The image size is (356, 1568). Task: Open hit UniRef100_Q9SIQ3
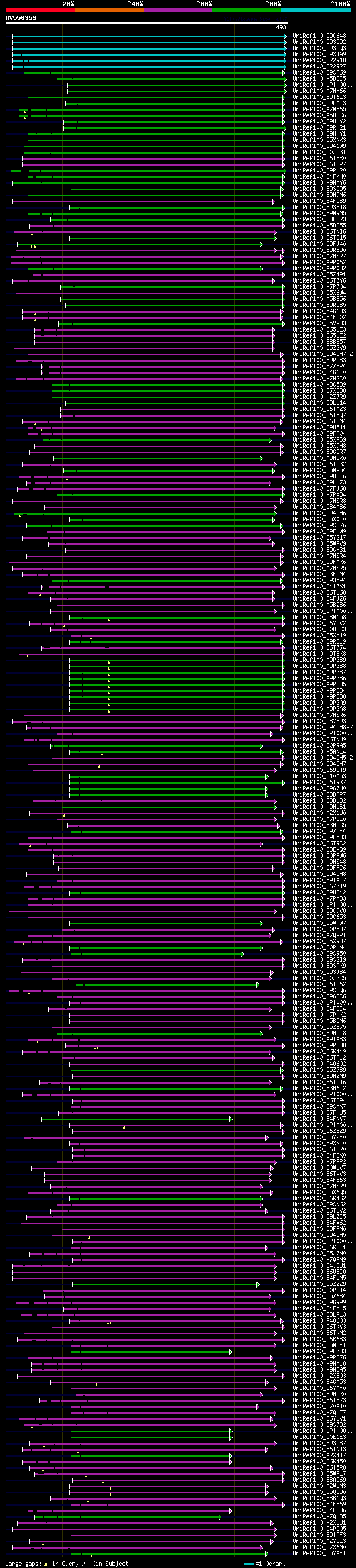pyautogui.click(x=319, y=48)
